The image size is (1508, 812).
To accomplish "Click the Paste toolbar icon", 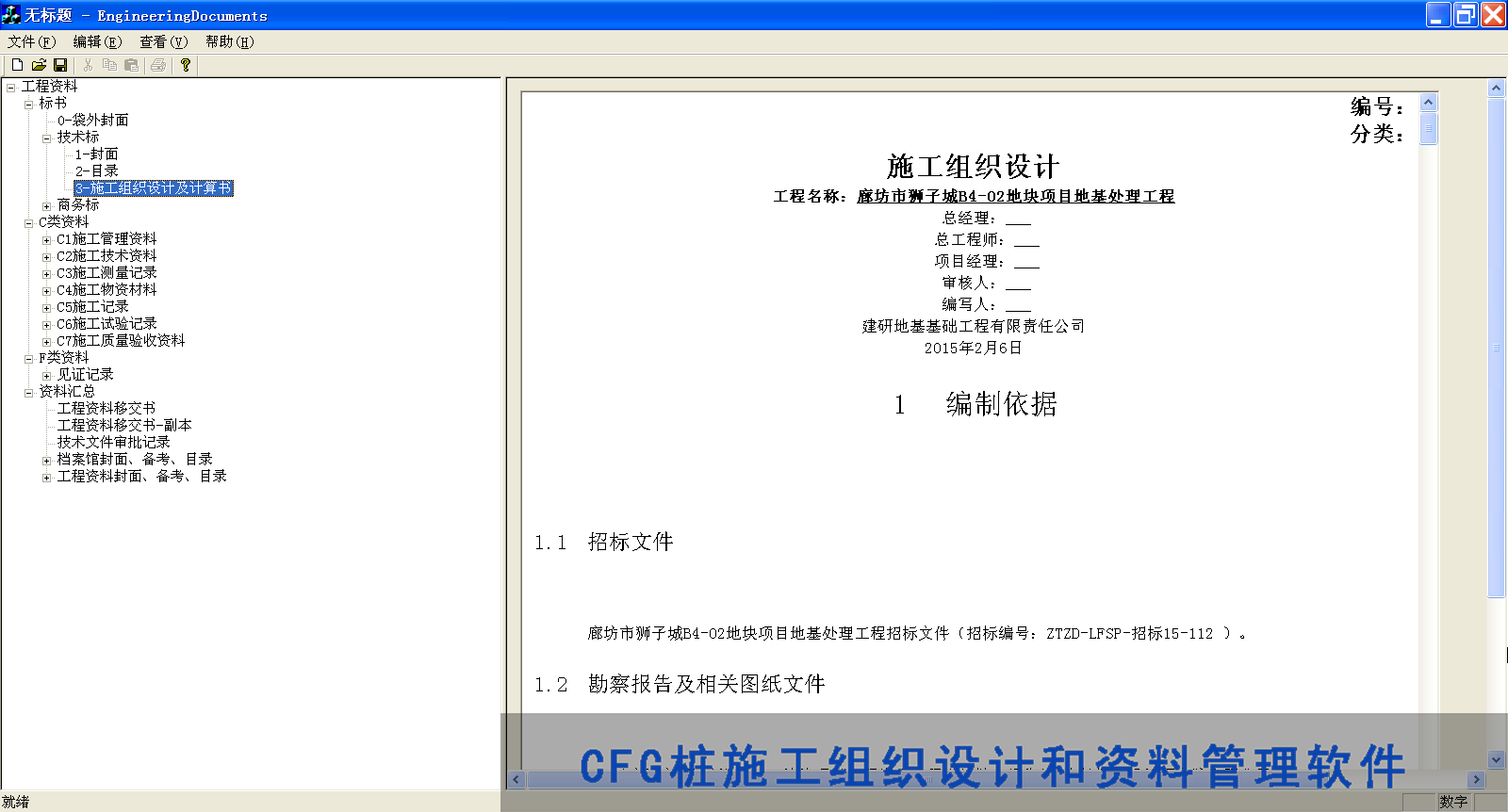I will tap(131, 65).
